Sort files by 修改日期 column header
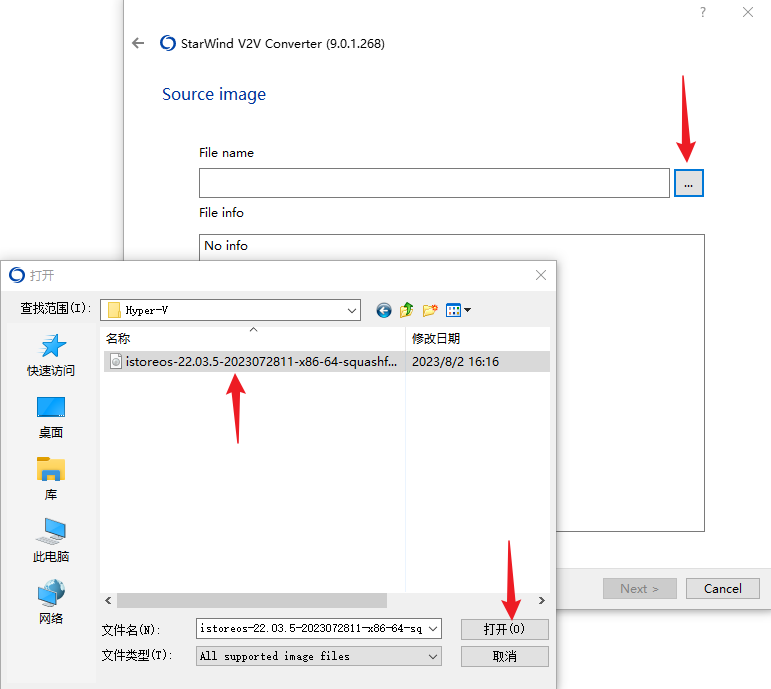This screenshot has height=689, width=771. [x=477, y=338]
